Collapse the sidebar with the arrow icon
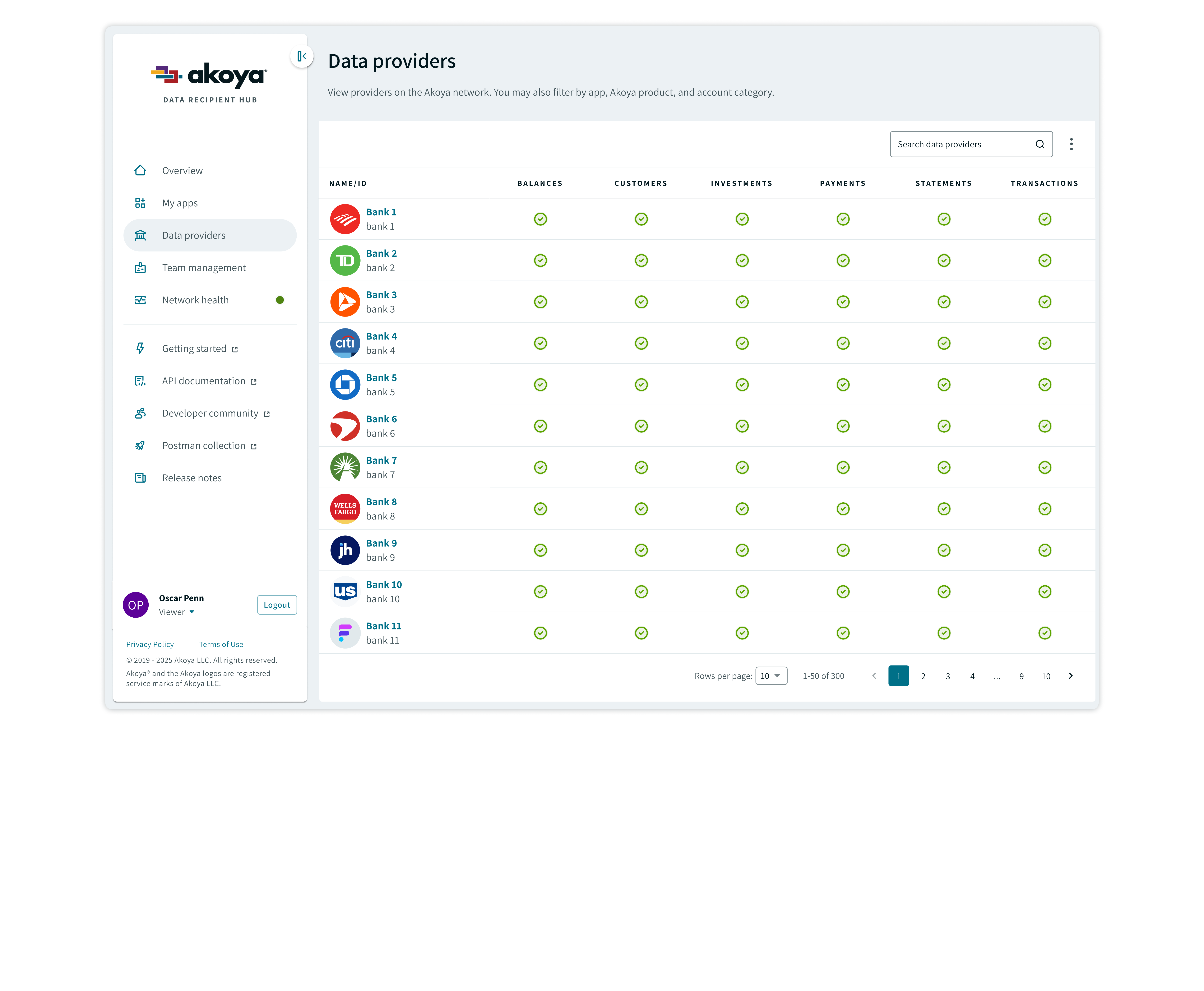Viewport: 1204px width, 991px height. [x=302, y=56]
